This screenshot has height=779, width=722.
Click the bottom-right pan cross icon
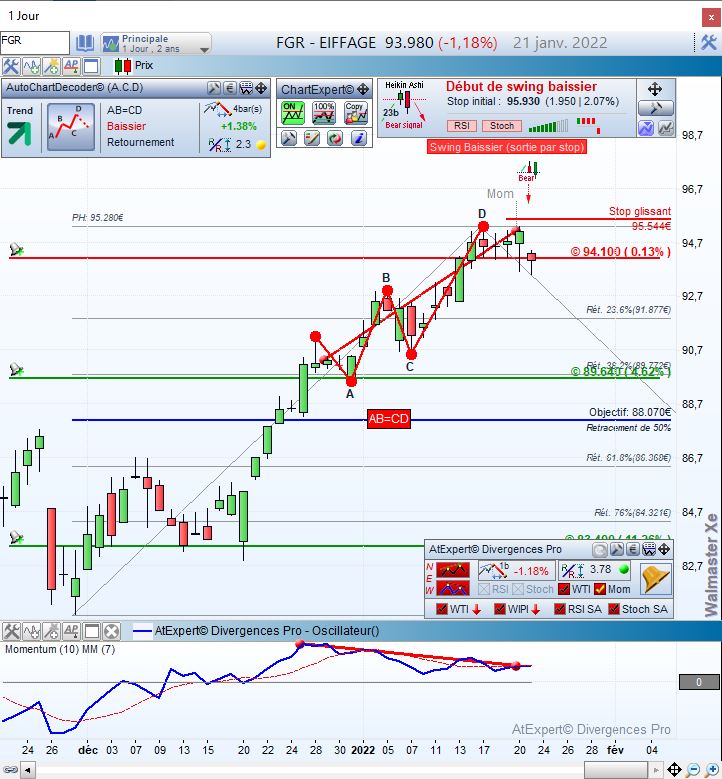click(674, 770)
